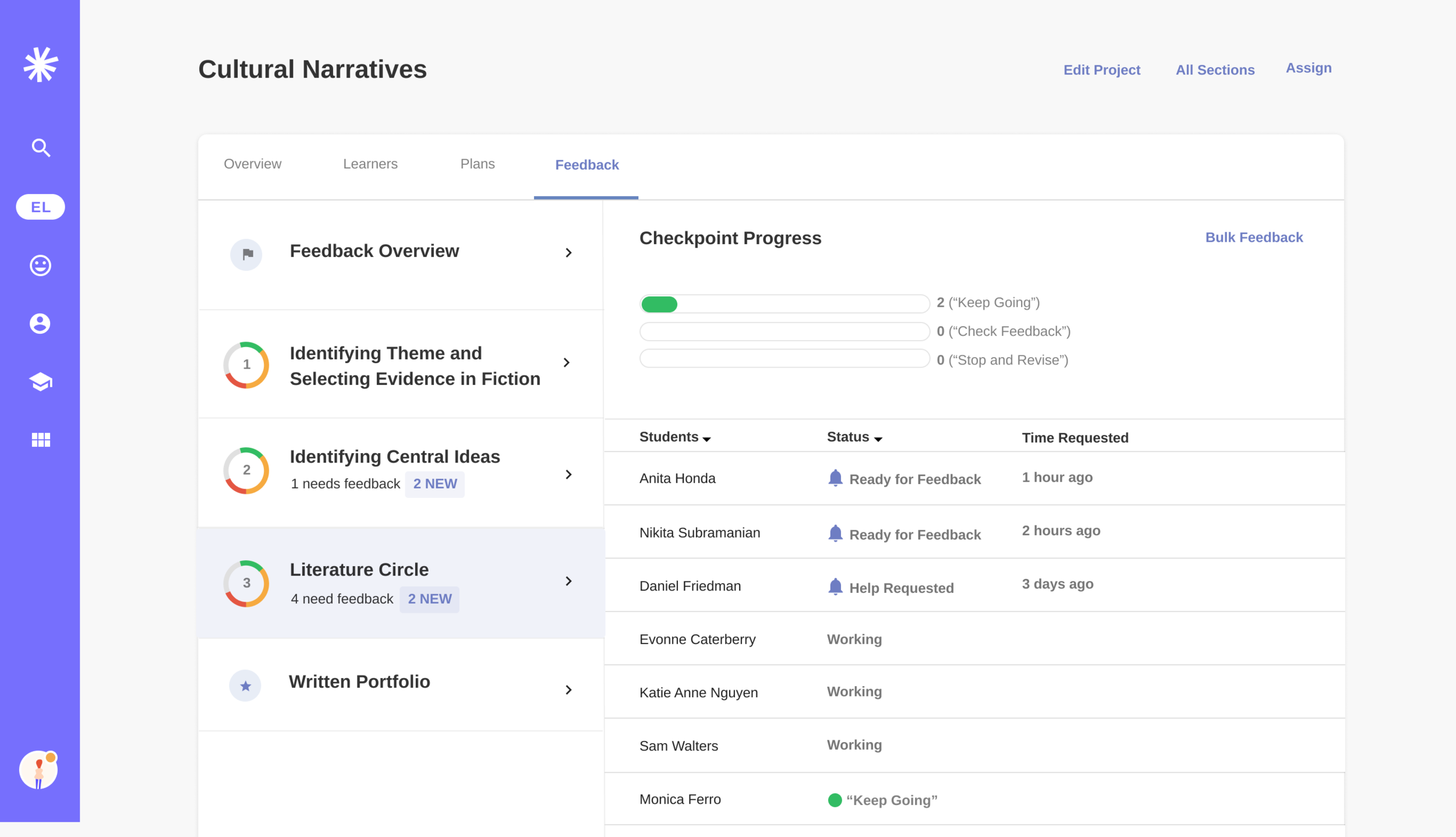1456x837 pixels.
Task: Click the graduation cap sidebar icon
Action: coord(40,382)
